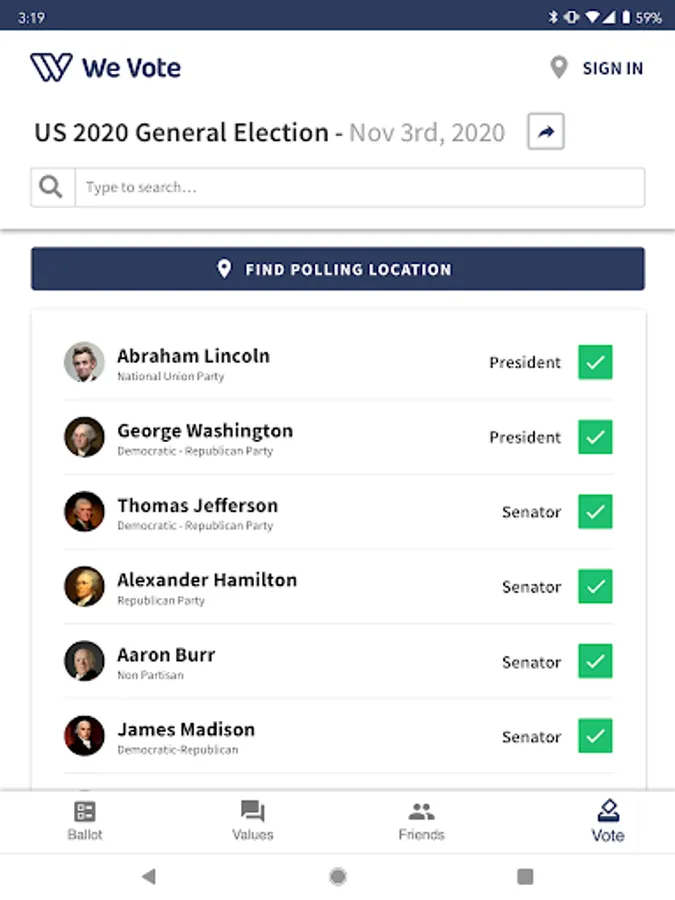Click the location pin next to Sign In
The image size is (675, 900).
pyautogui.click(x=559, y=68)
